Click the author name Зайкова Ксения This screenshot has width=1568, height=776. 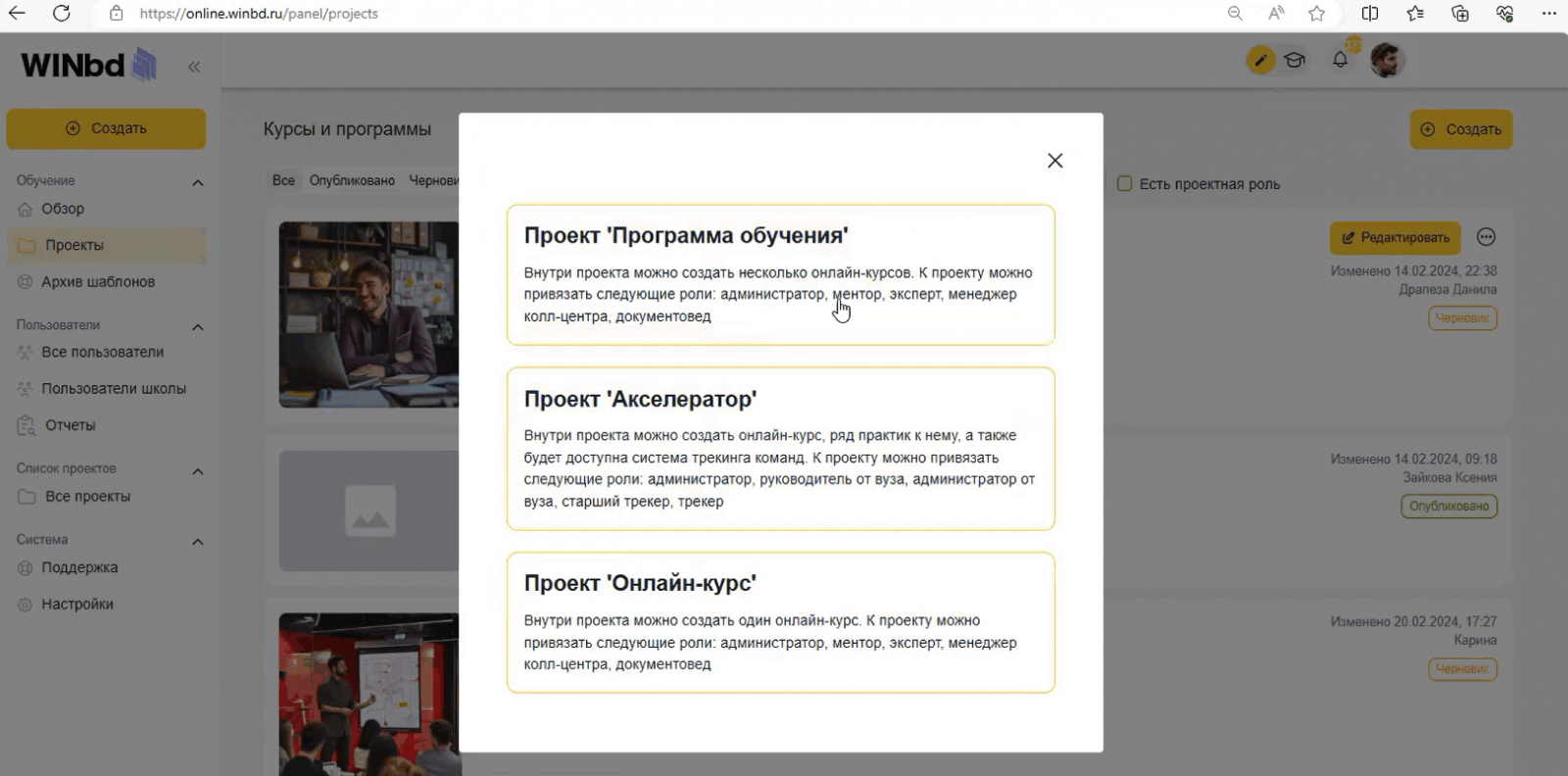[1449, 478]
